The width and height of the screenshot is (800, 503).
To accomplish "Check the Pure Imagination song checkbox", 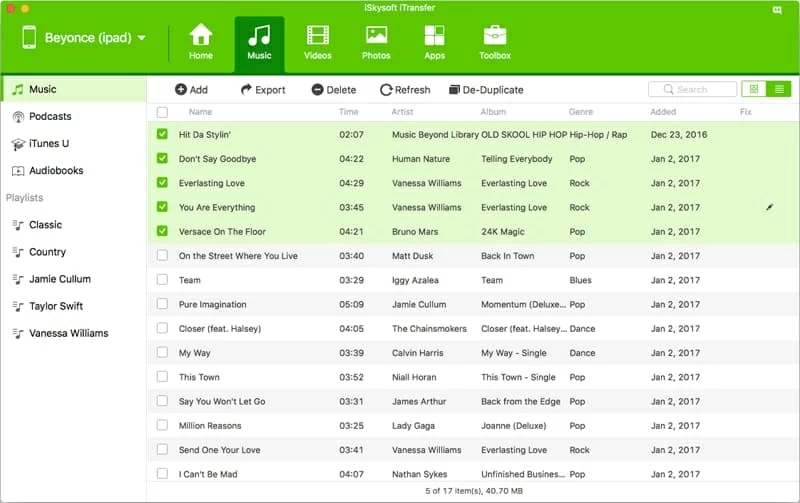I will pyautogui.click(x=162, y=304).
